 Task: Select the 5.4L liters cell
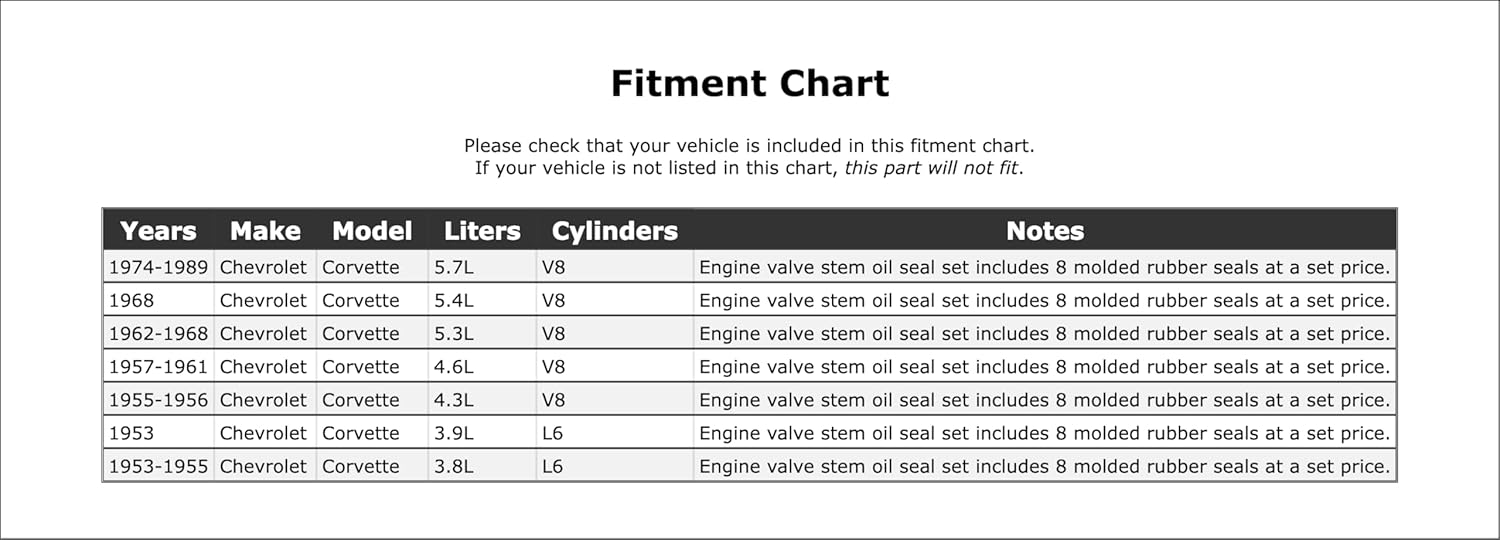[x=454, y=300]
